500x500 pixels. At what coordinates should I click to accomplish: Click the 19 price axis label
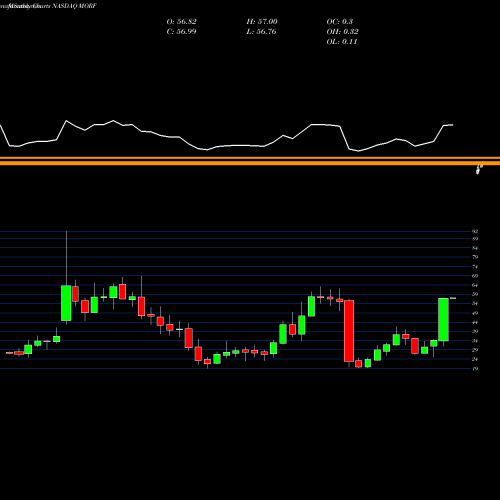475,368
